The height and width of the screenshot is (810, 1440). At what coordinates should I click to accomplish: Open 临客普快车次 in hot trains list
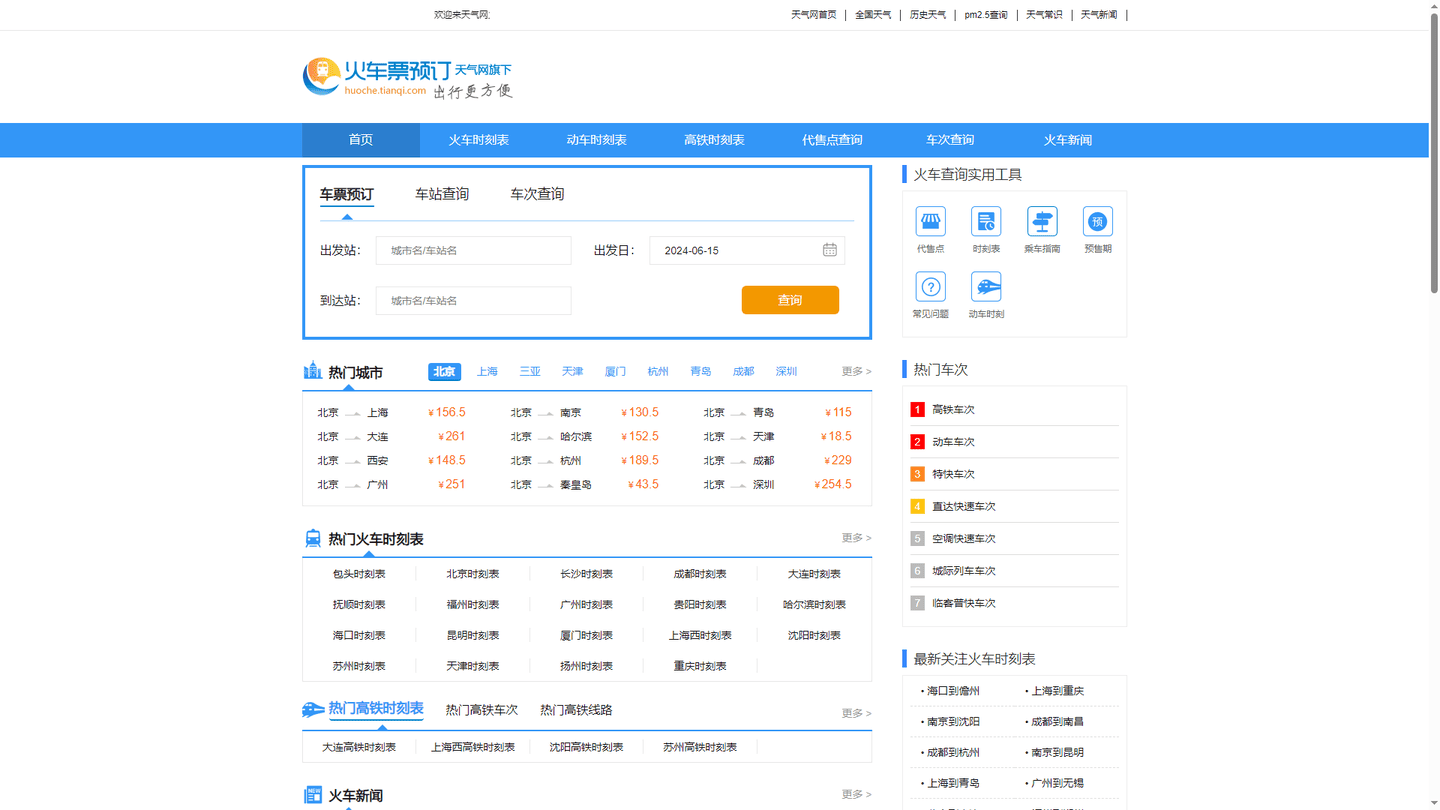pyautogui.click(x=964, y=603)
